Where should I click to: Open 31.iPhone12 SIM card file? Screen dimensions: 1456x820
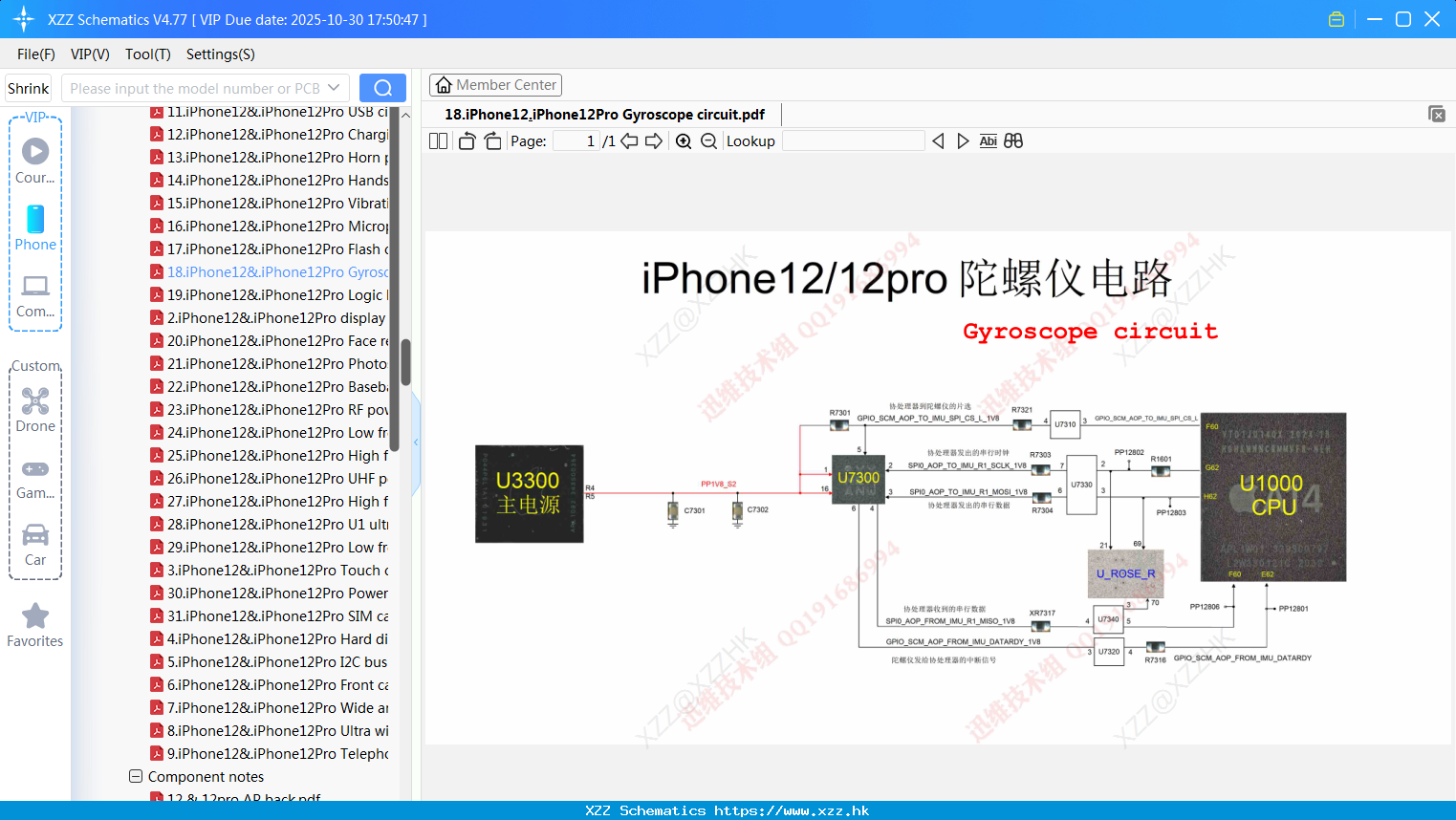pyautogui.click(x=270, y=616)
